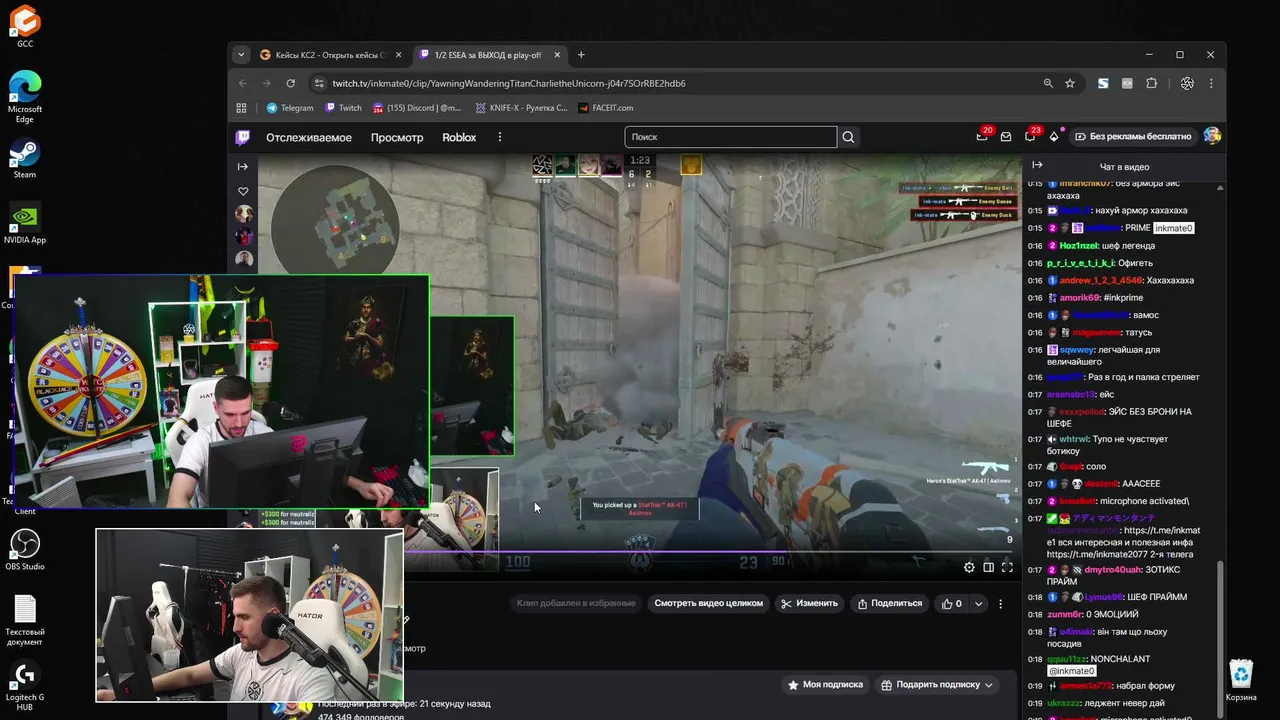Enter fullscreen in the video player

click(x=1007, y=567)
